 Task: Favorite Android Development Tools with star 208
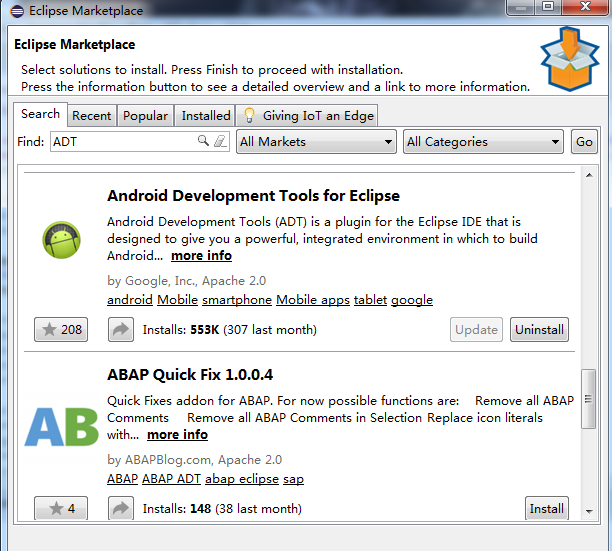coord(61,330)
